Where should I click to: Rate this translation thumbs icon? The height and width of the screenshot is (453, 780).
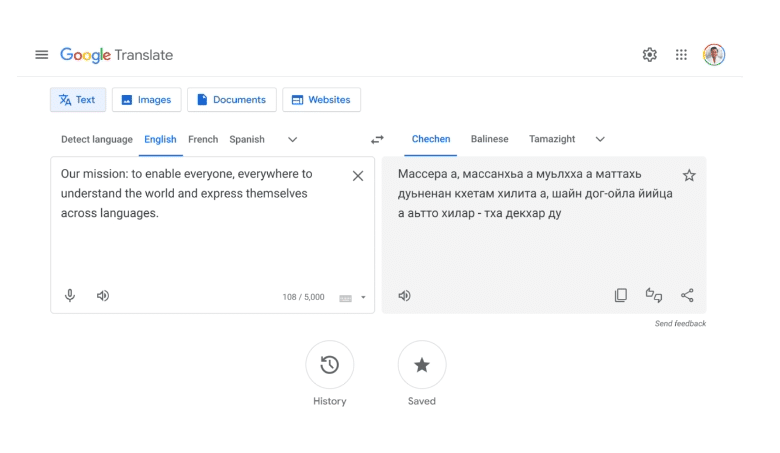(x=654, y=295)
